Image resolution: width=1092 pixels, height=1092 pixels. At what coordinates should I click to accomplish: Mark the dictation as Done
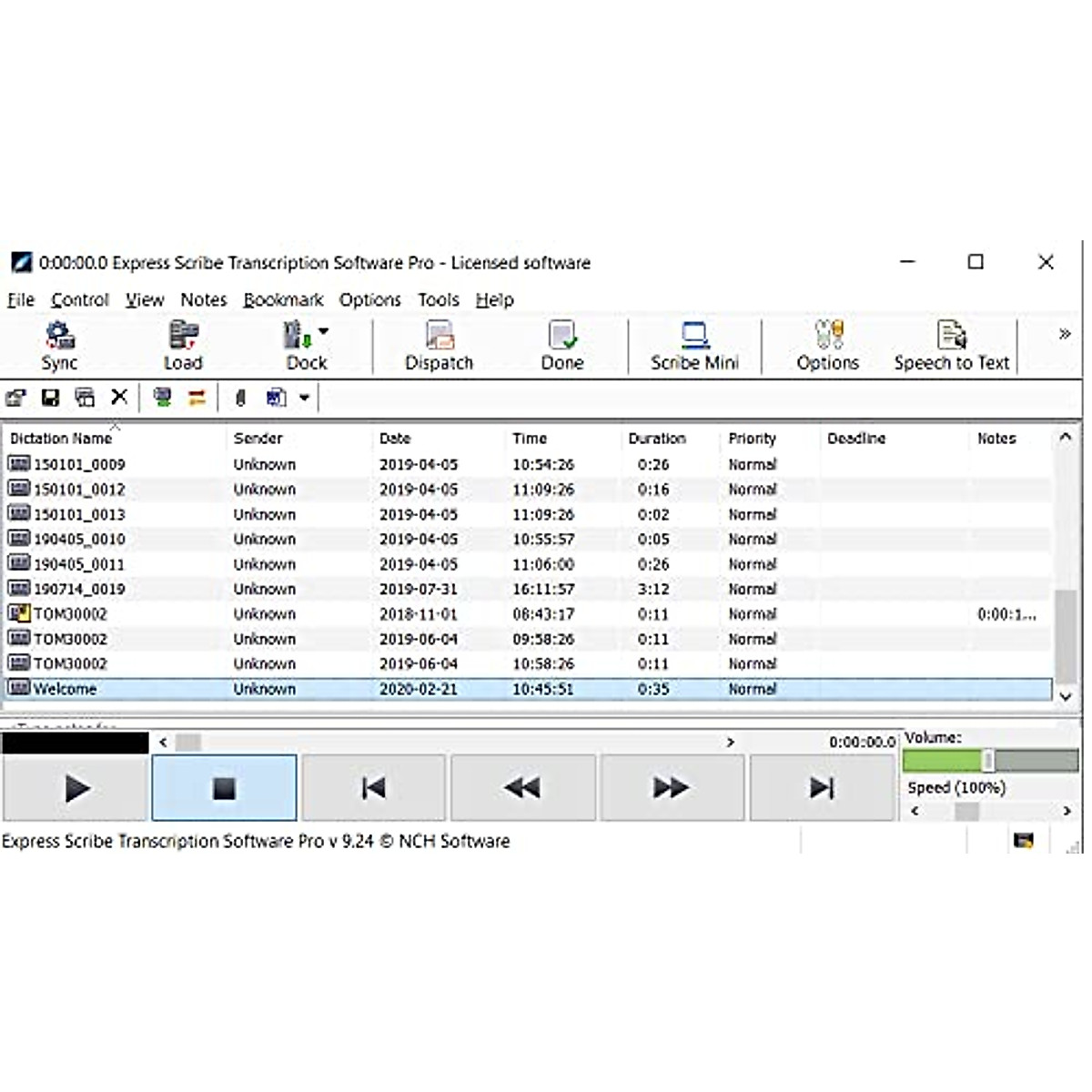point(562,346)
